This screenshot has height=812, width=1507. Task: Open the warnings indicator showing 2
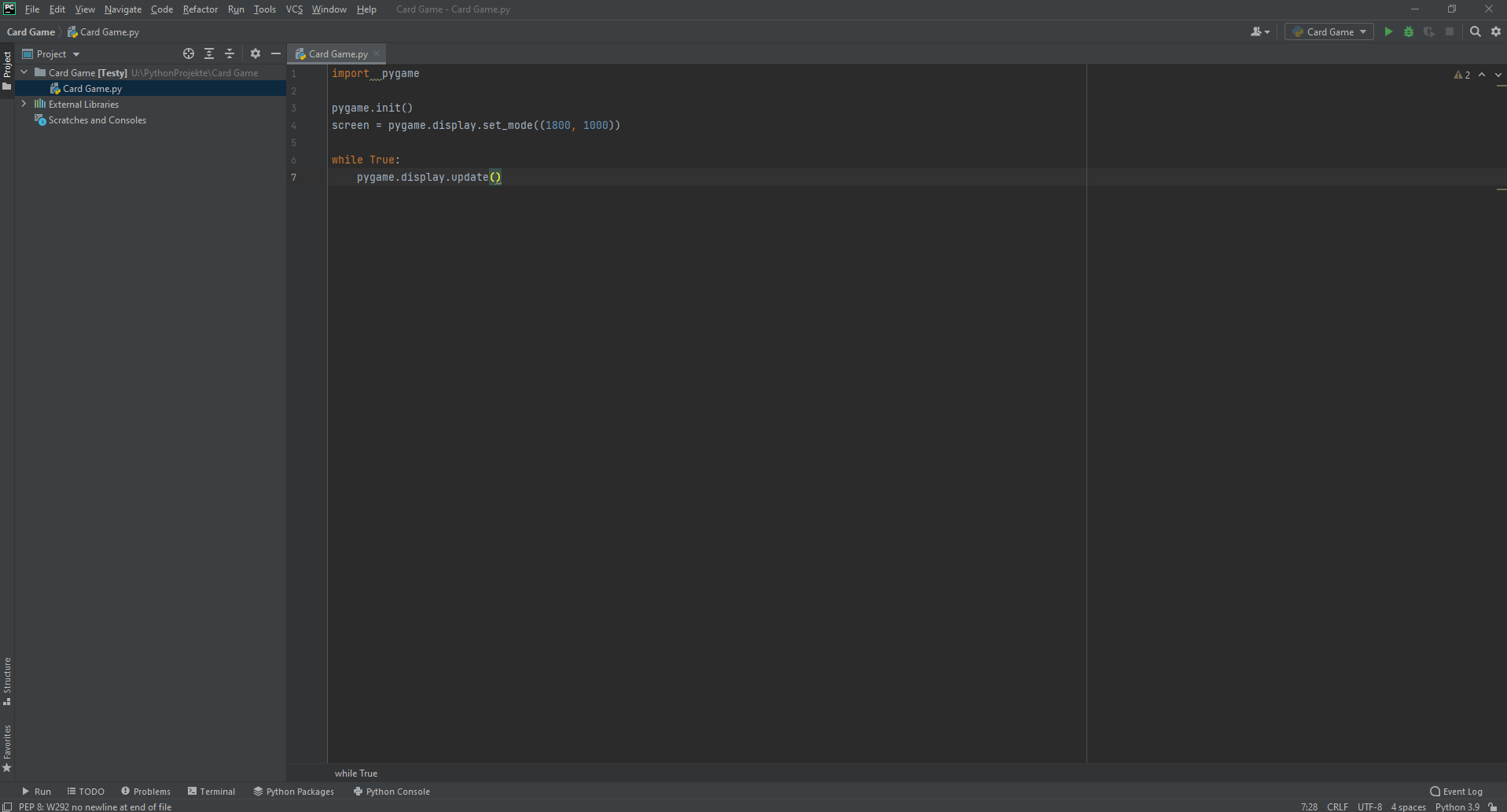1462,75
